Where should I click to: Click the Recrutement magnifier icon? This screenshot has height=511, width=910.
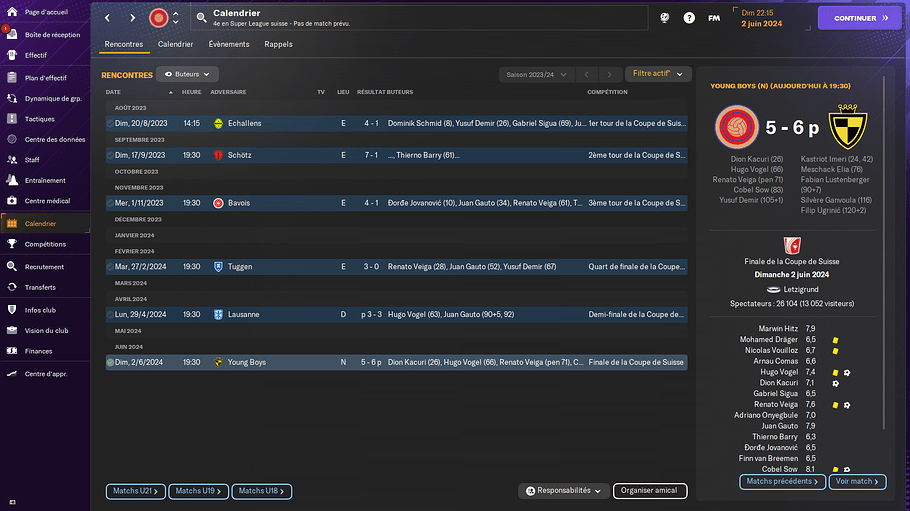pyautogui.click(x=12, y=267)
